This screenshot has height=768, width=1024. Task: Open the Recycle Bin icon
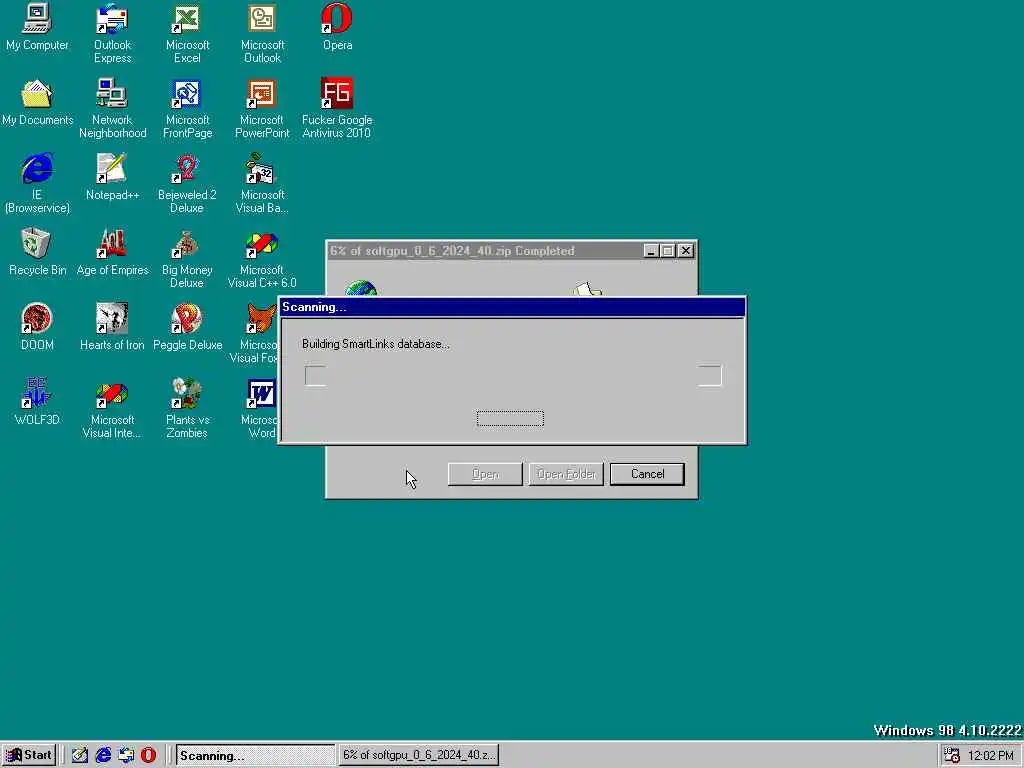click(37, 252)
